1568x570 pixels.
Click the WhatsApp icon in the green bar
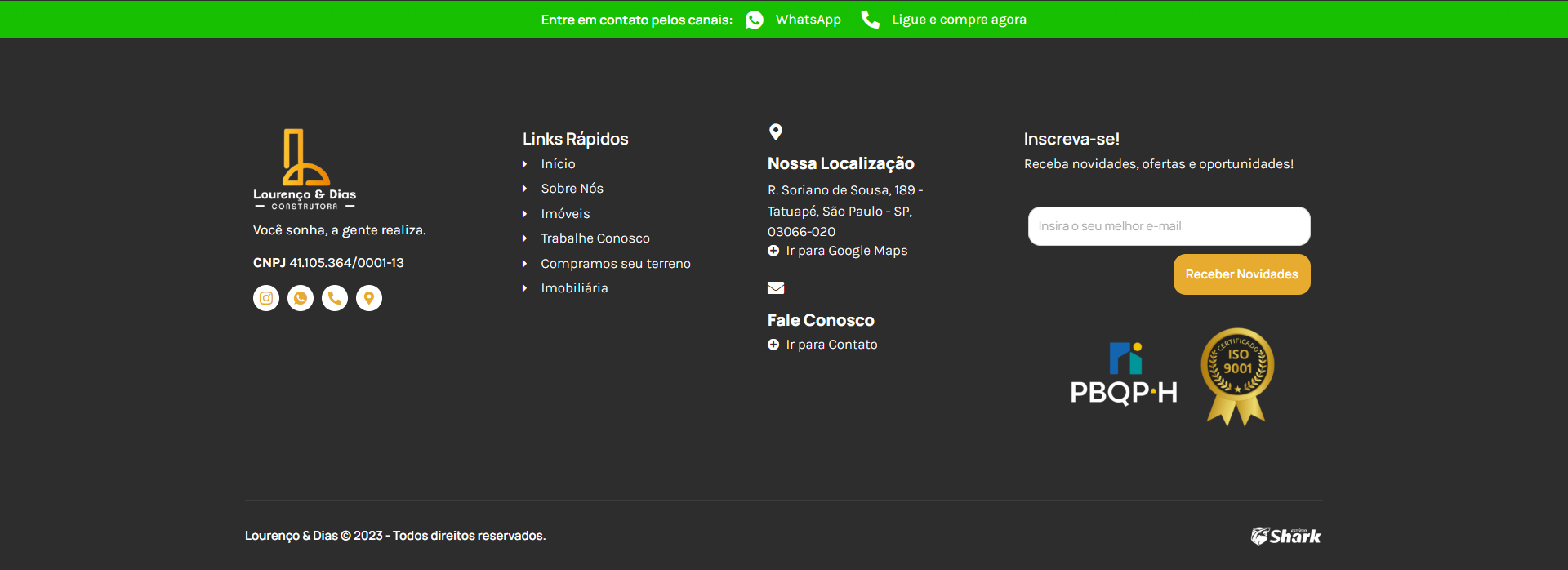click(755, 20)
